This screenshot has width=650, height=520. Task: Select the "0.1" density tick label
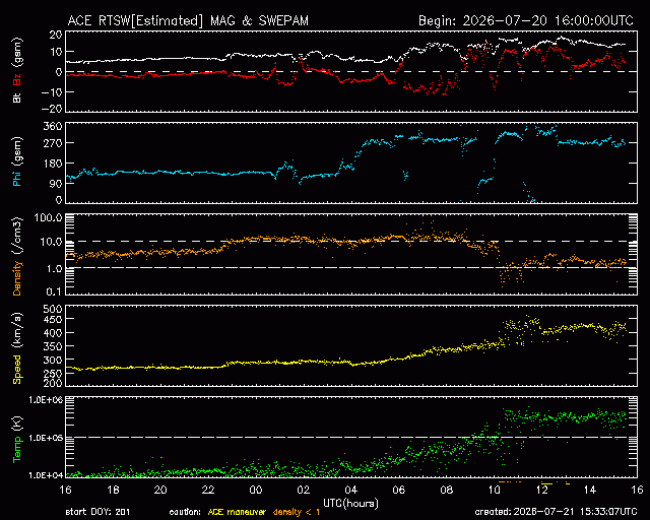tap(54, 292)
